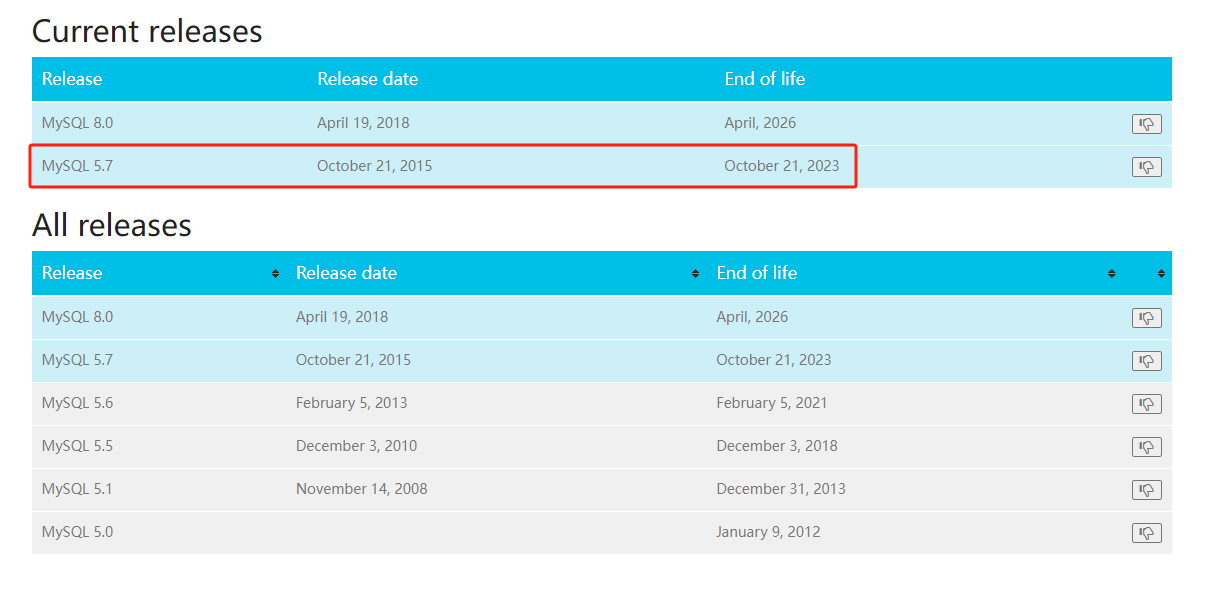Click the "December 31, 2013" end of life
This screenshot has width=1207, height=589.
pos(781,489)
